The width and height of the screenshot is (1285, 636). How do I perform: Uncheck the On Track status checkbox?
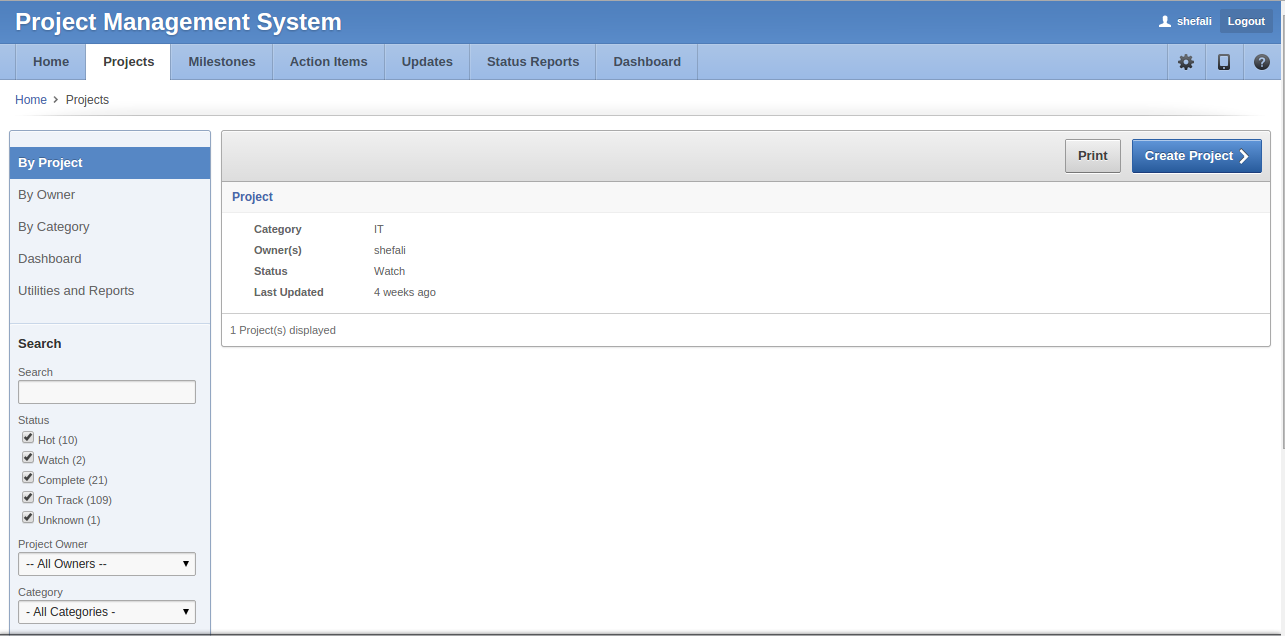tap(28, 498)
